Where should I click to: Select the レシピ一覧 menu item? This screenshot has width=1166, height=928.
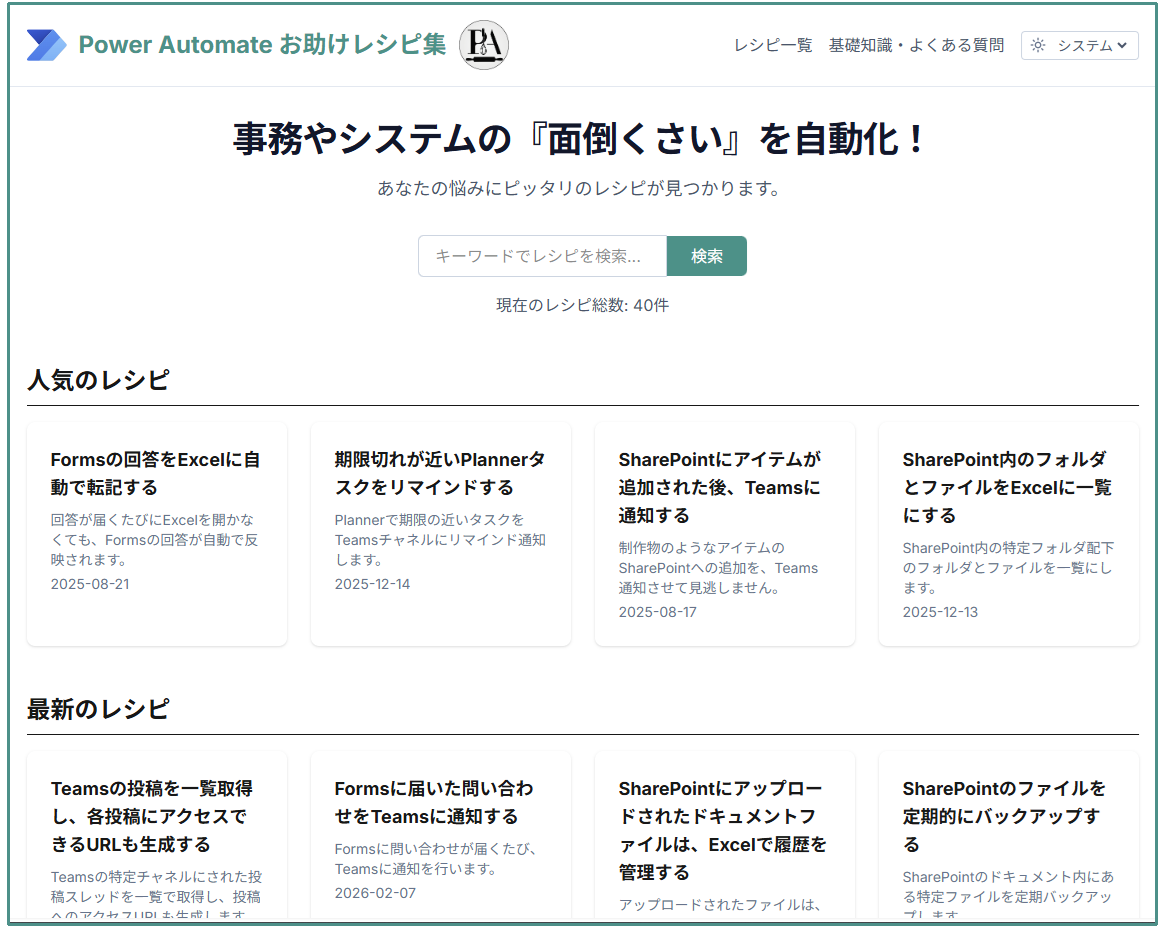click(772, 45)
